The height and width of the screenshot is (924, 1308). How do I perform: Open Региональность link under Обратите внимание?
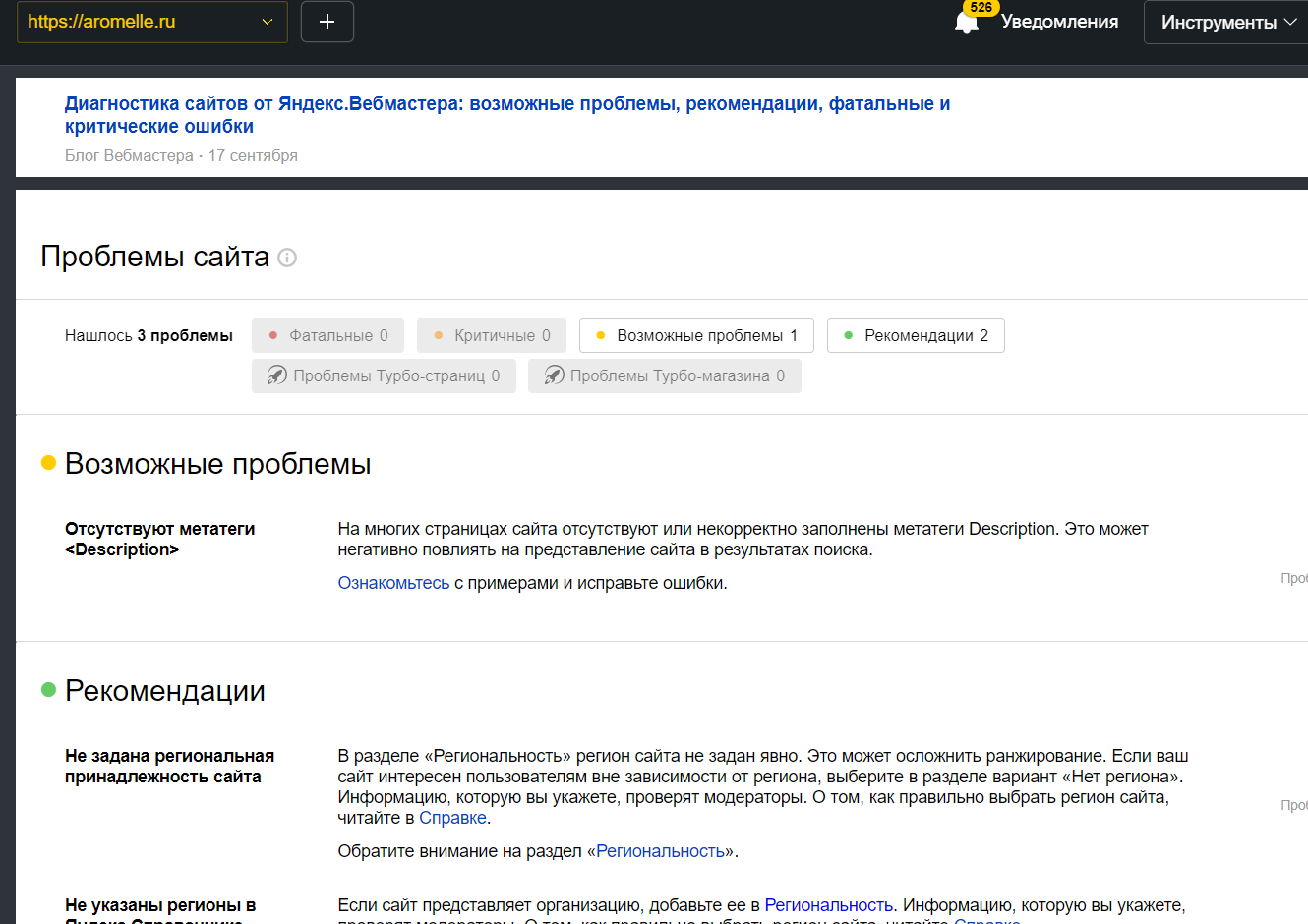(x=660, y=851)
